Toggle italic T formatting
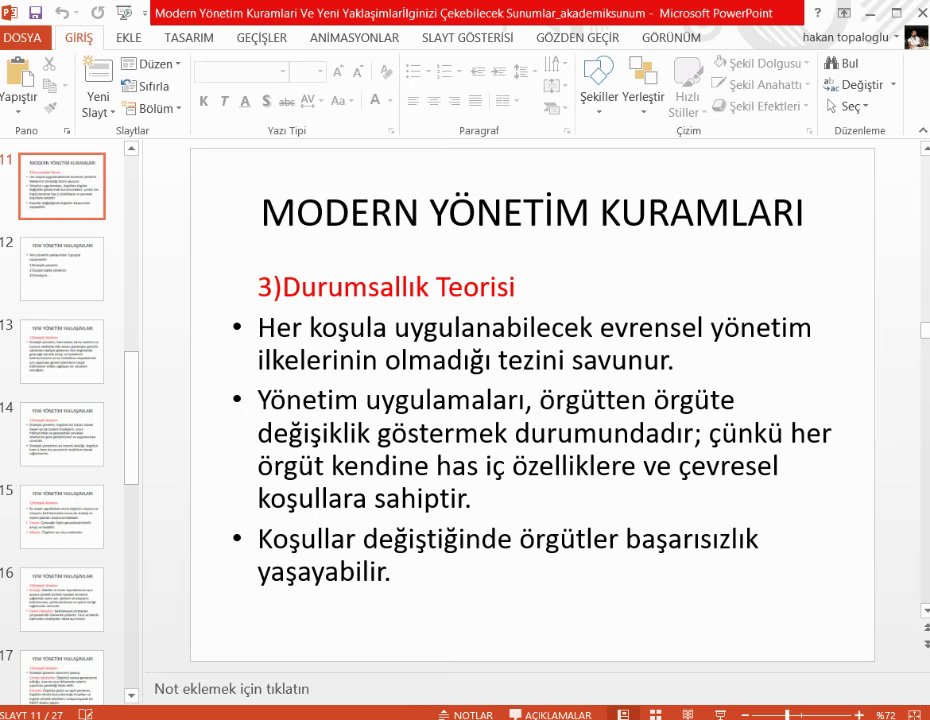930x720 pixels. pos(224,101)
